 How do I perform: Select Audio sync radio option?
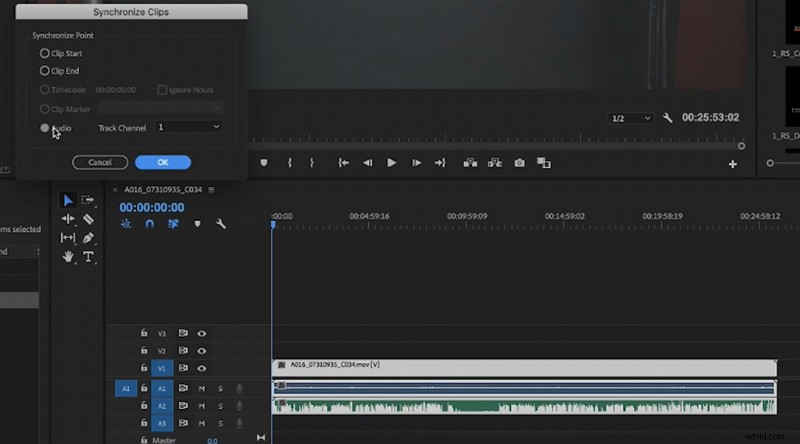(44, 128)
